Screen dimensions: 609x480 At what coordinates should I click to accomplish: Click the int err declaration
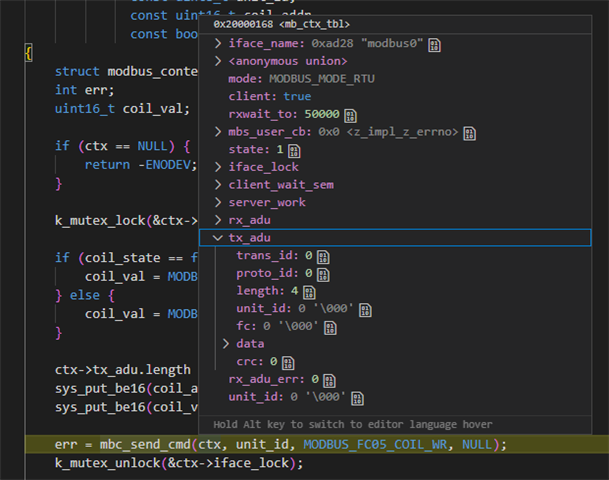85,90
